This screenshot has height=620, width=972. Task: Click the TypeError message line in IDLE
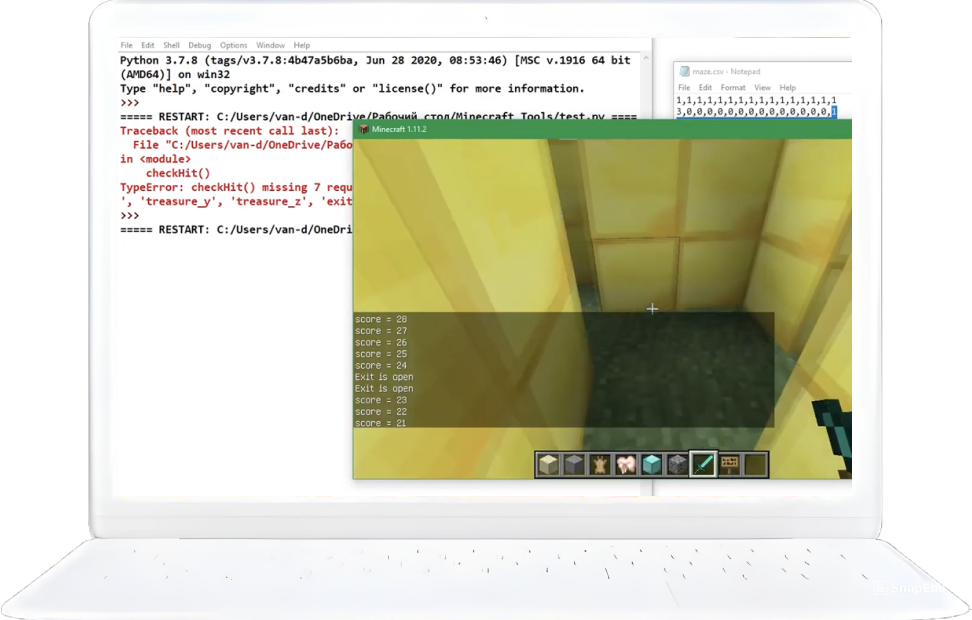(x=236, y=187)
